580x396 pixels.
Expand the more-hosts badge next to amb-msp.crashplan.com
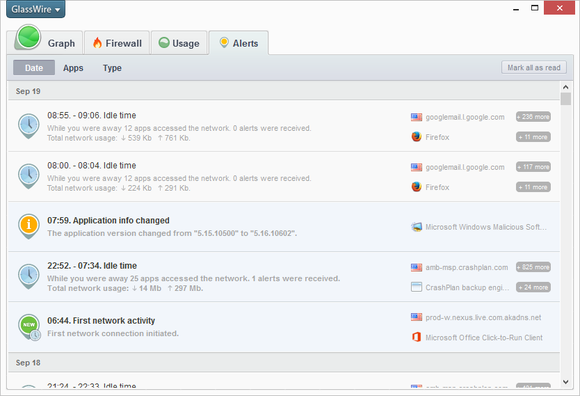[x=533, y=267]
